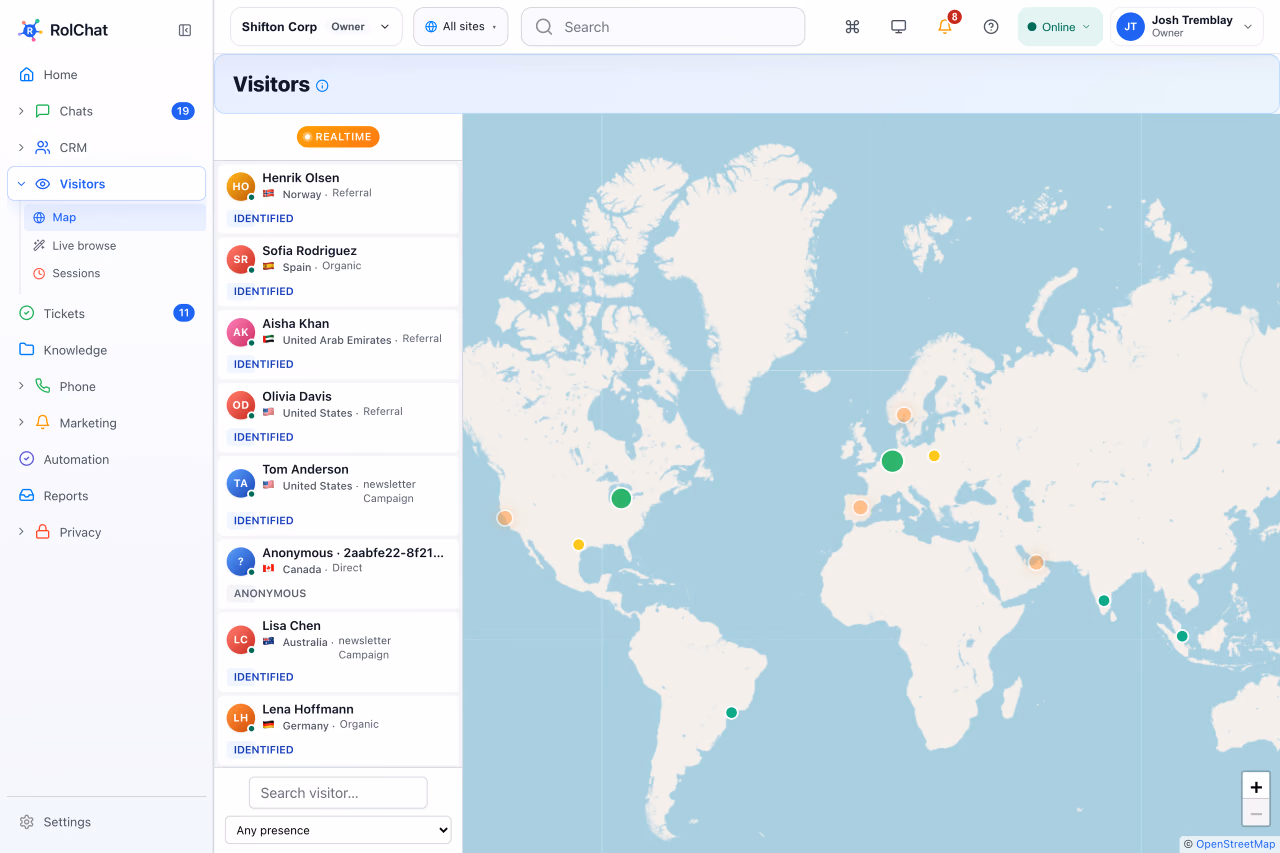Click Aisha Khan's AK avatar
The height and width of the screenshot is (853, 1280).
click(x=241, y=332)
